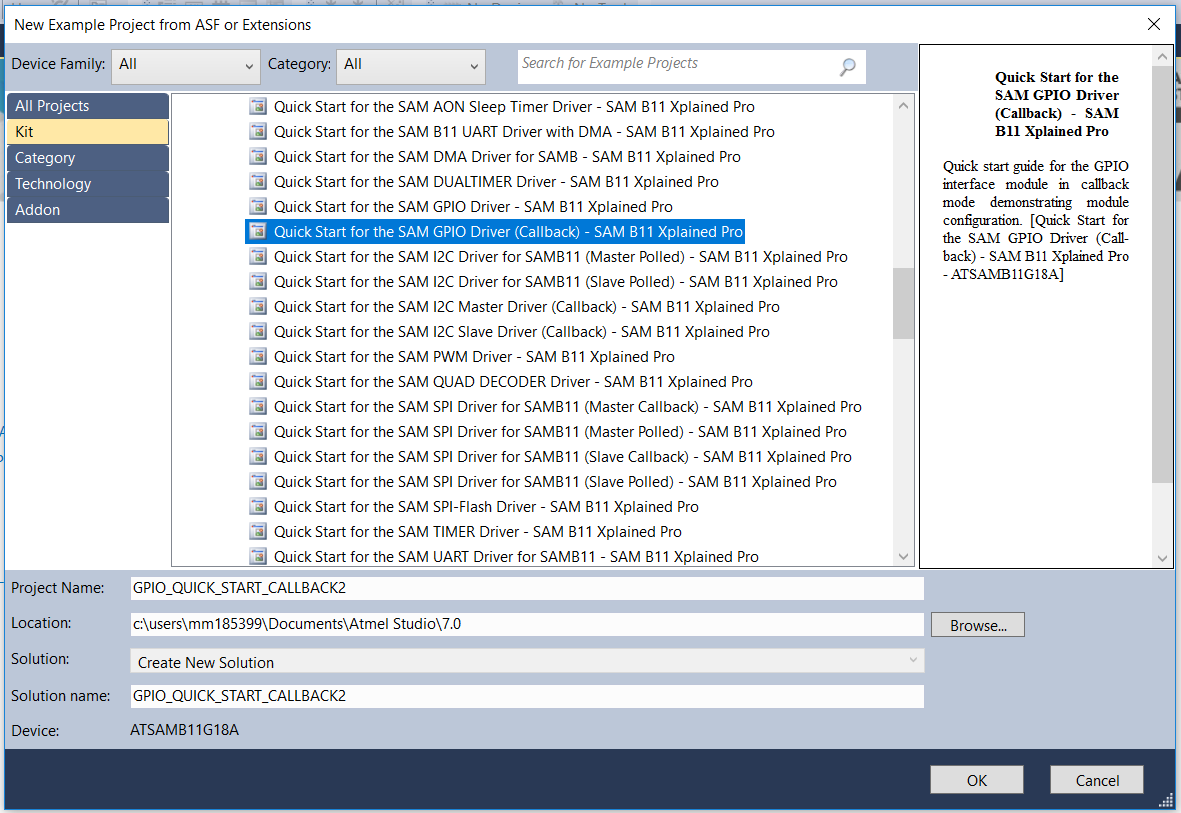The width and height of the screenshot is (1181, 813).
Task: Select SAM AON Sleep Timer Driver project
Action: (x=514, y=106)
